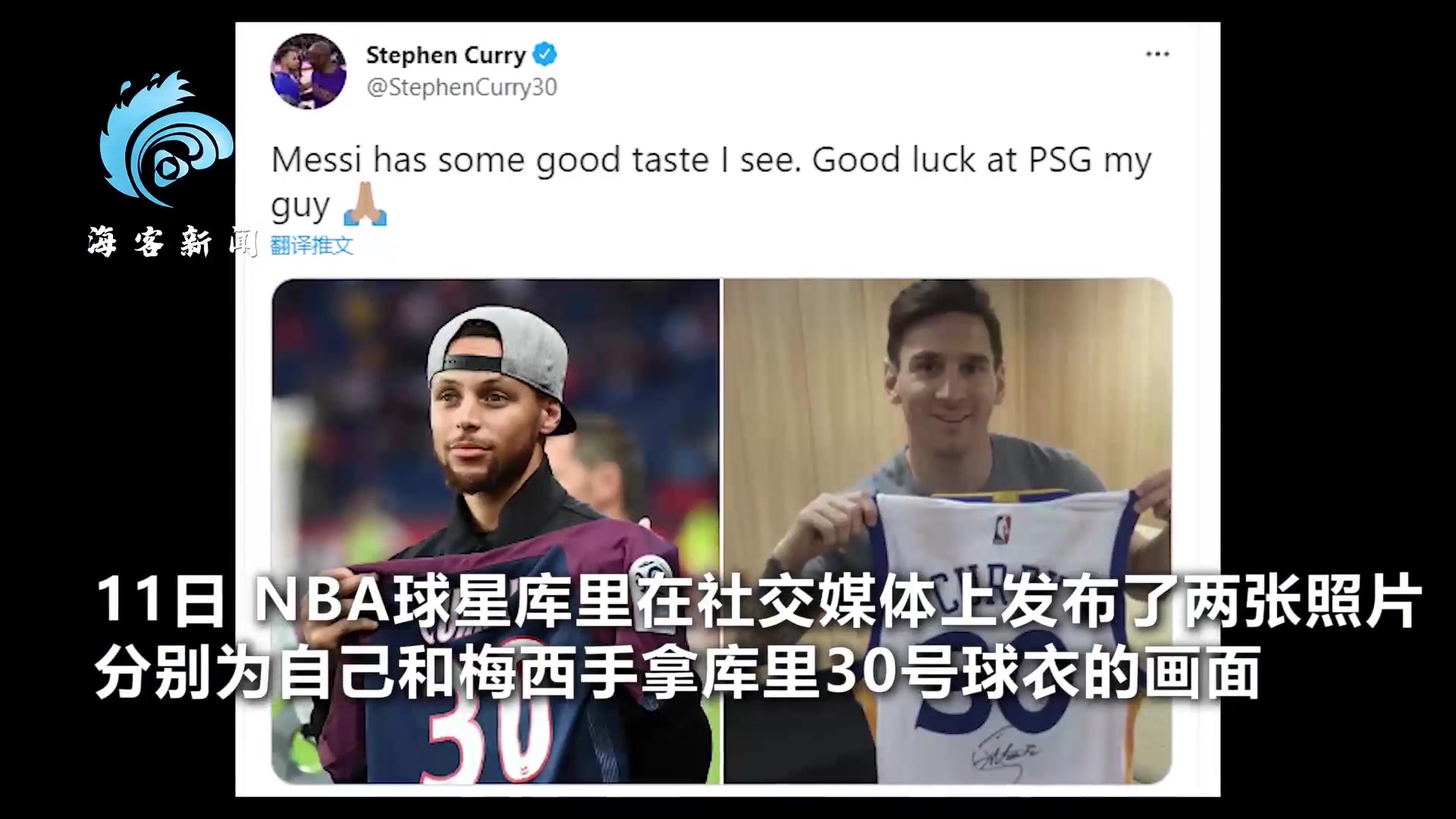Open the right photo of the white NBA jersey
The height and width of the screenshot is (819, 1456).
click(x=948, y=531)
